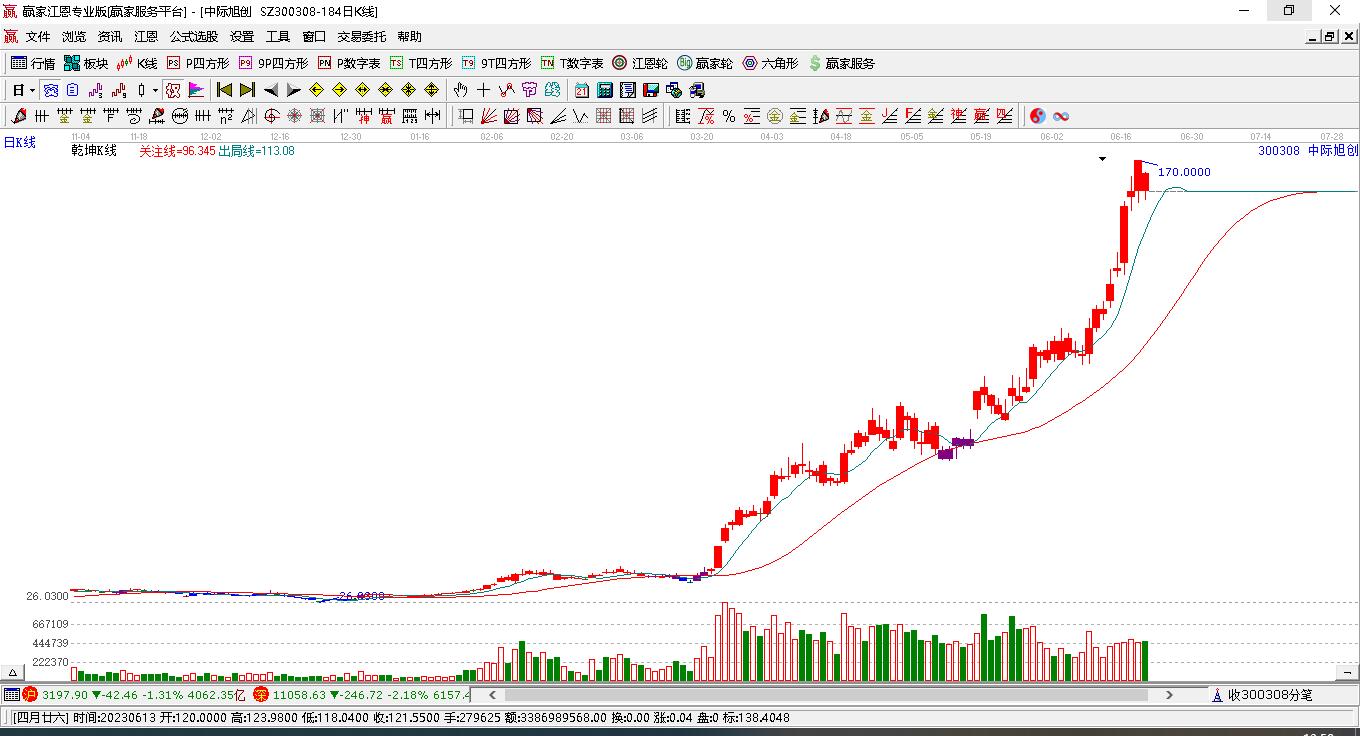1360x736 pixels.
Task: Open the 帮助 menu
Action: (x=409, y=36)
